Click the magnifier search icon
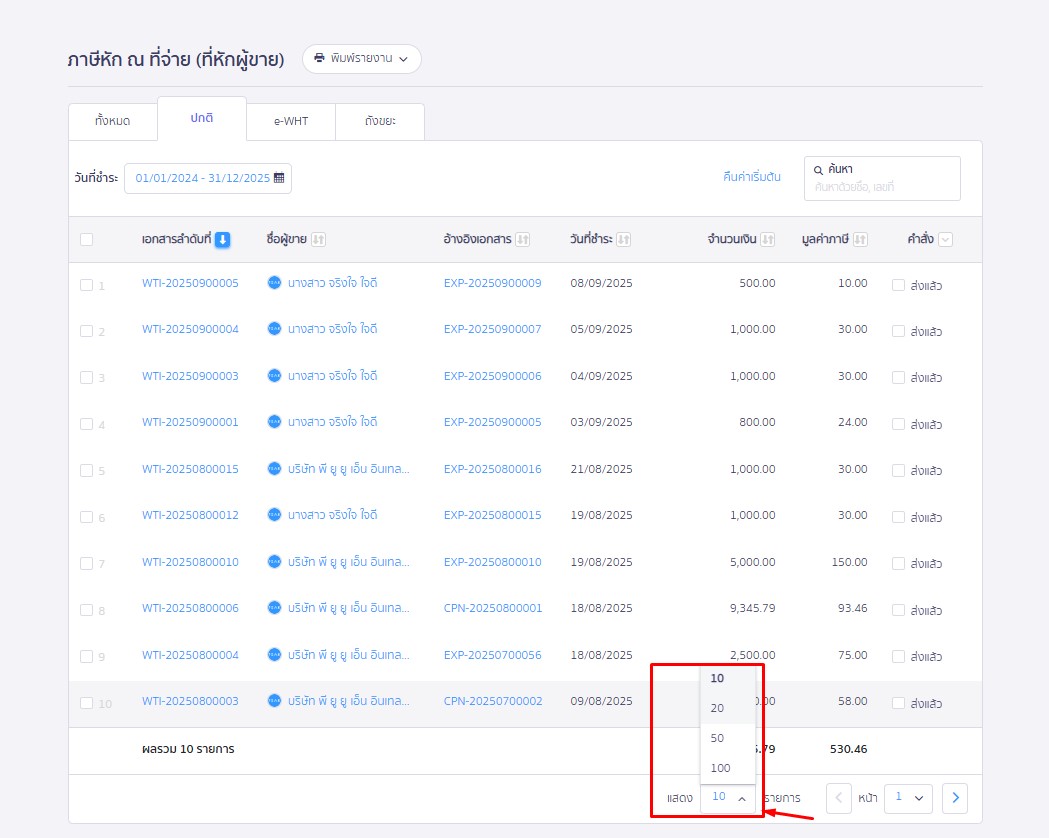This screenshot has height=838, width=1049. [x=818, y=170]
